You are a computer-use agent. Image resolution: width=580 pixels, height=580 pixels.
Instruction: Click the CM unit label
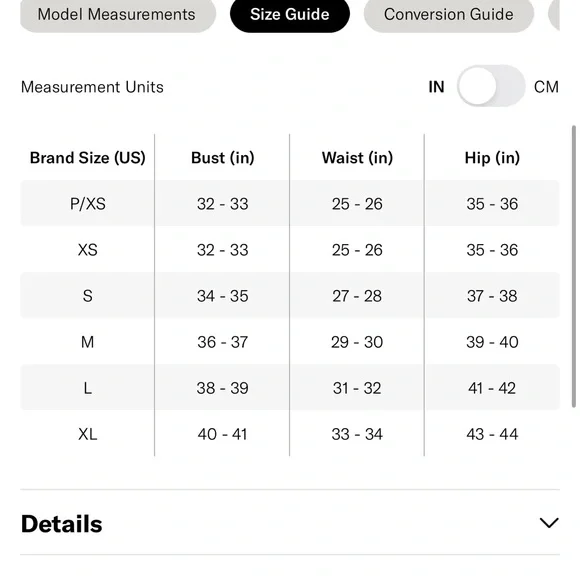click(546, 87)
